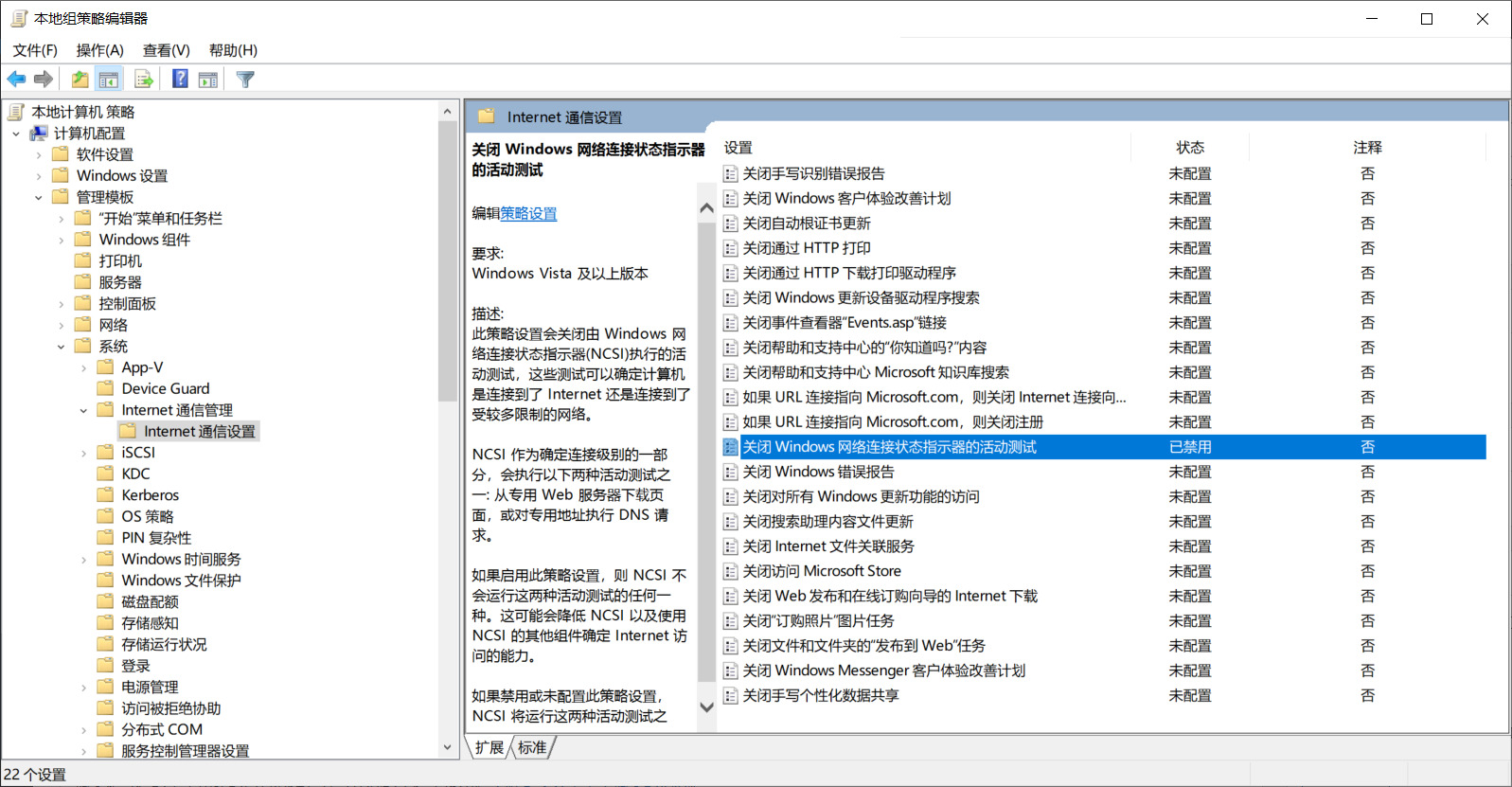The height and width of the screenshot is (787, 1512).
Task: Collapse the Internet 通信管理 tree node
Action: (84, 410)
